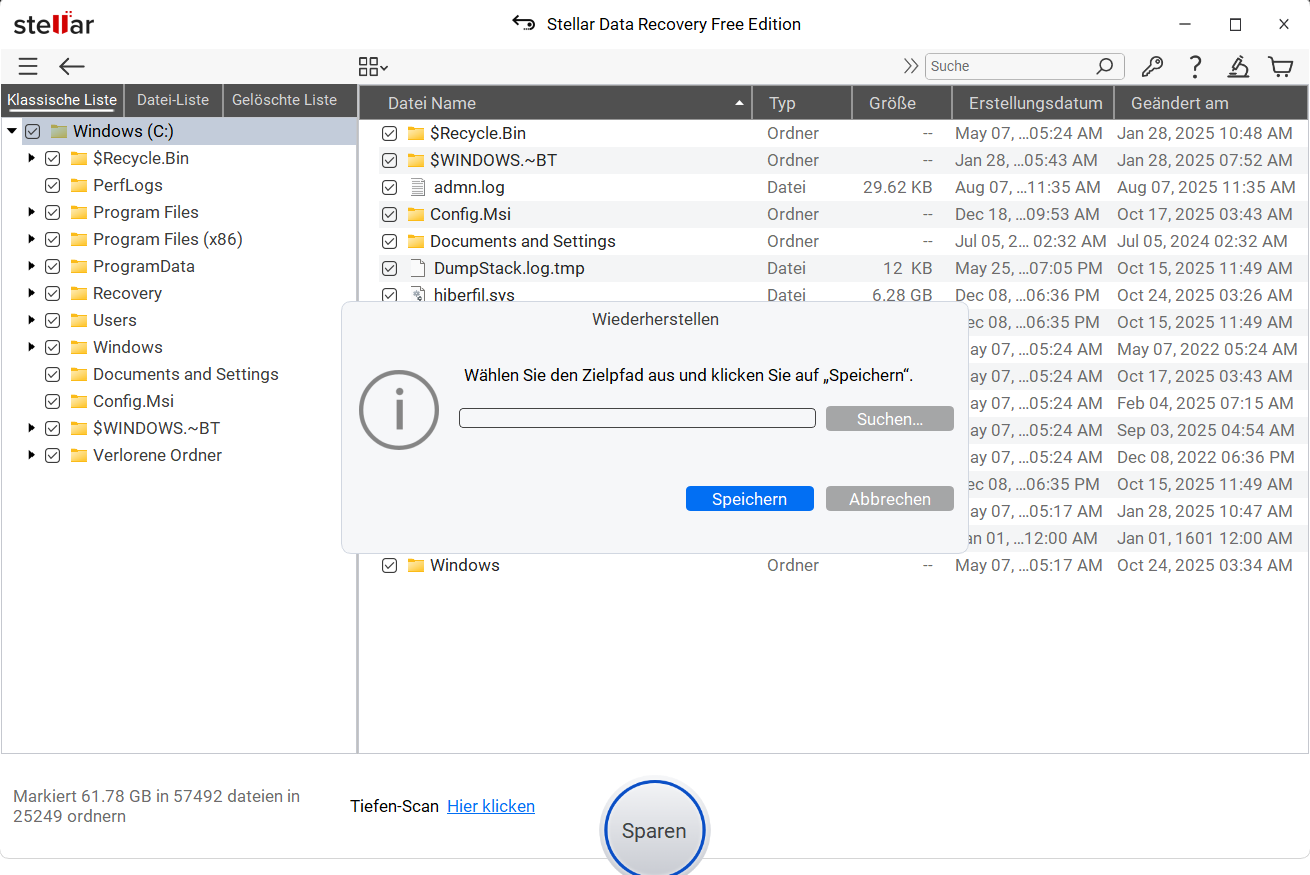1310x875 pixels.
Task: Uncheck the PerfLogs folder checkbox
Action: [53, 186]
